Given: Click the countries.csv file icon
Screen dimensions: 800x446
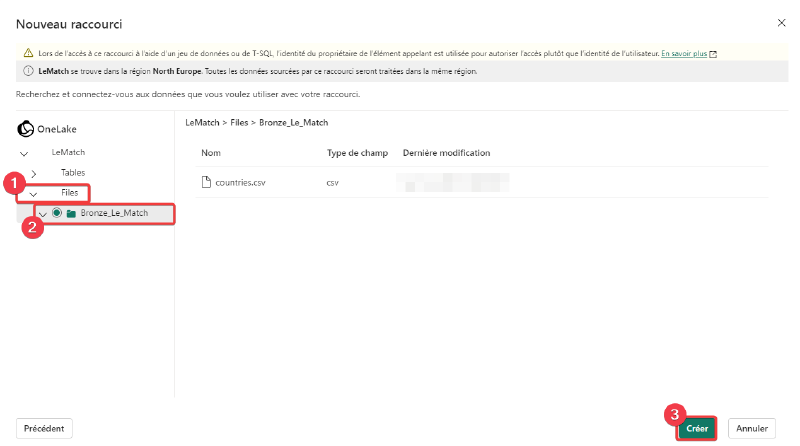Looking at the screenshot, I should point(206,182).
